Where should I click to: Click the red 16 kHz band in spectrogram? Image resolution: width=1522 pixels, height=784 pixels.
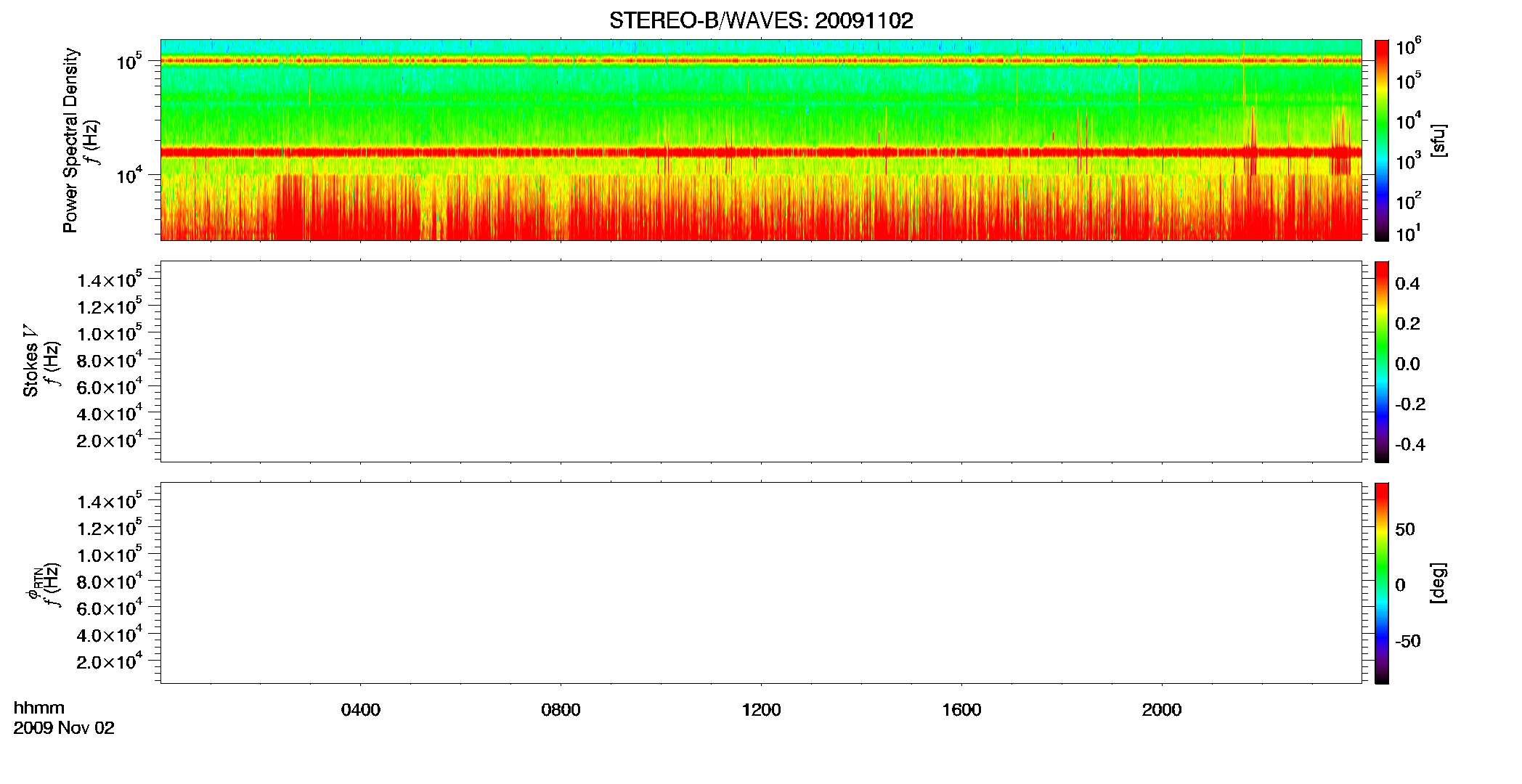761,152
